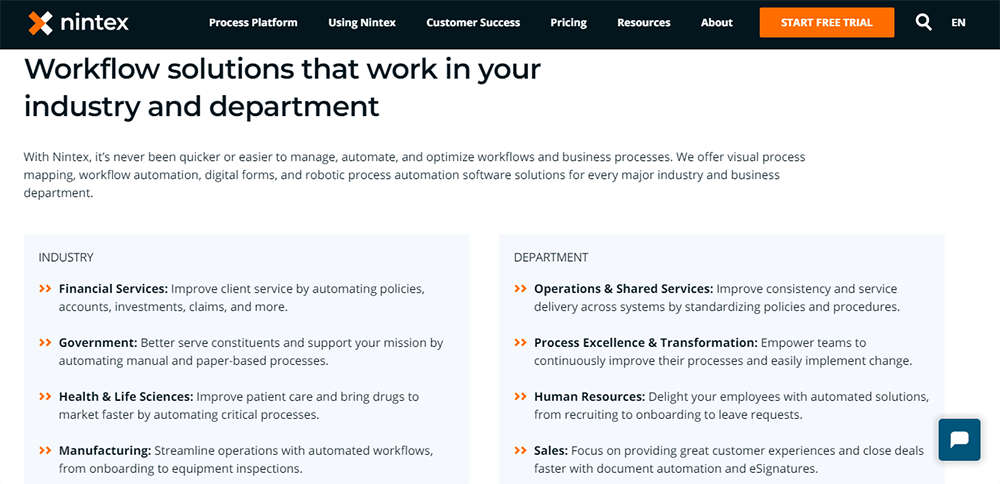This screenshot has height=484, width=1000.
Task: Open the Process Platform menu
Action: click(x=253, y=22)
